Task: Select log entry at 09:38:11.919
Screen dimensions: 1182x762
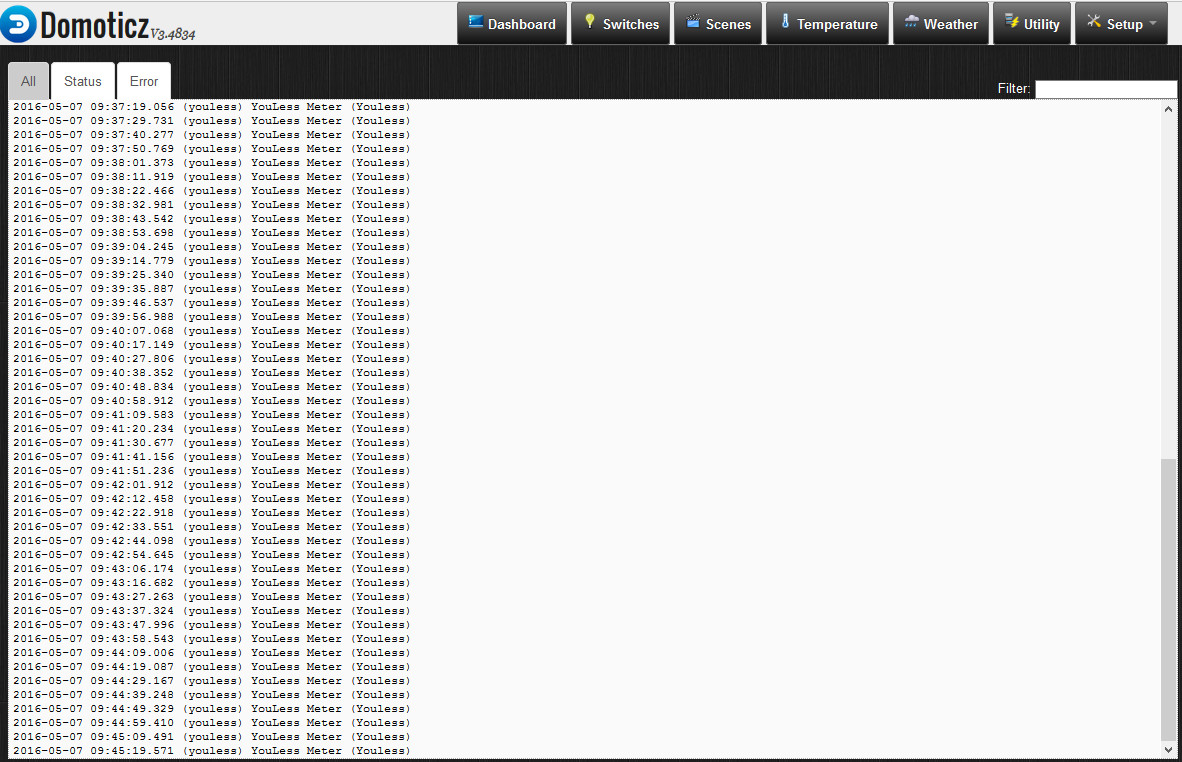Action: tap(212, 177)
